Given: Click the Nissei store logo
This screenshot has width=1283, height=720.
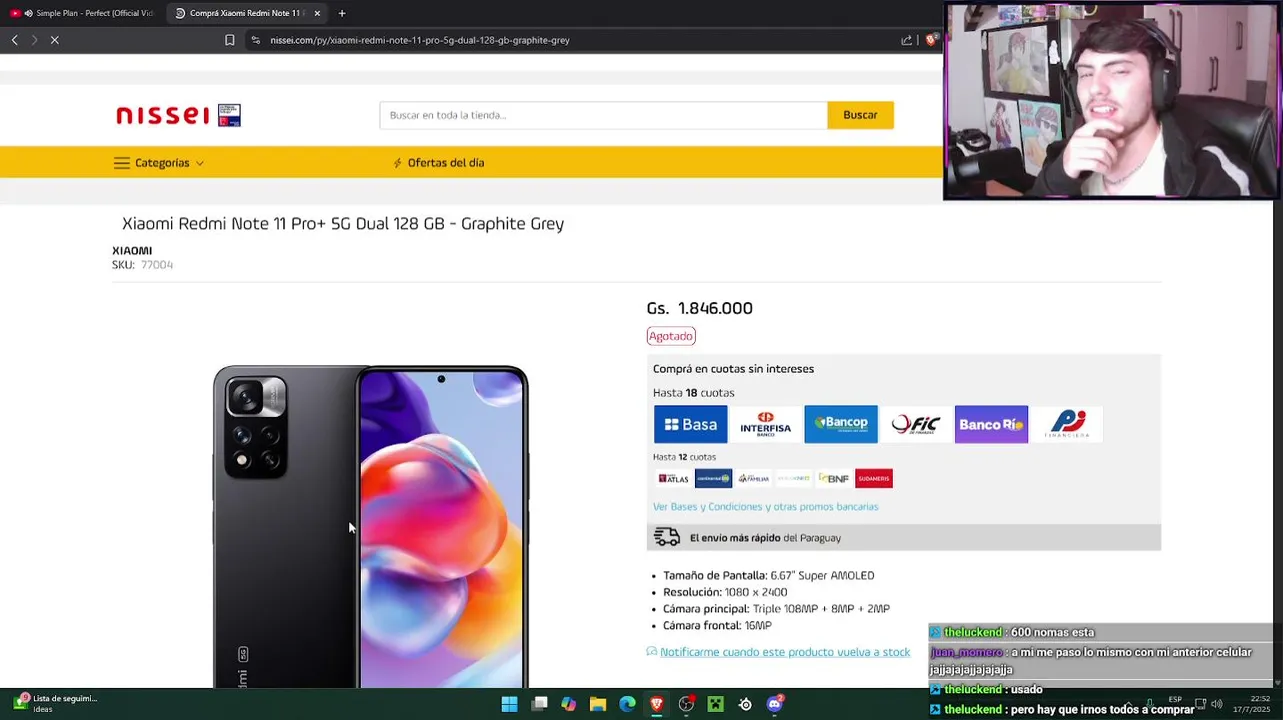Looking at the screenshot, I should coord(178,115).
